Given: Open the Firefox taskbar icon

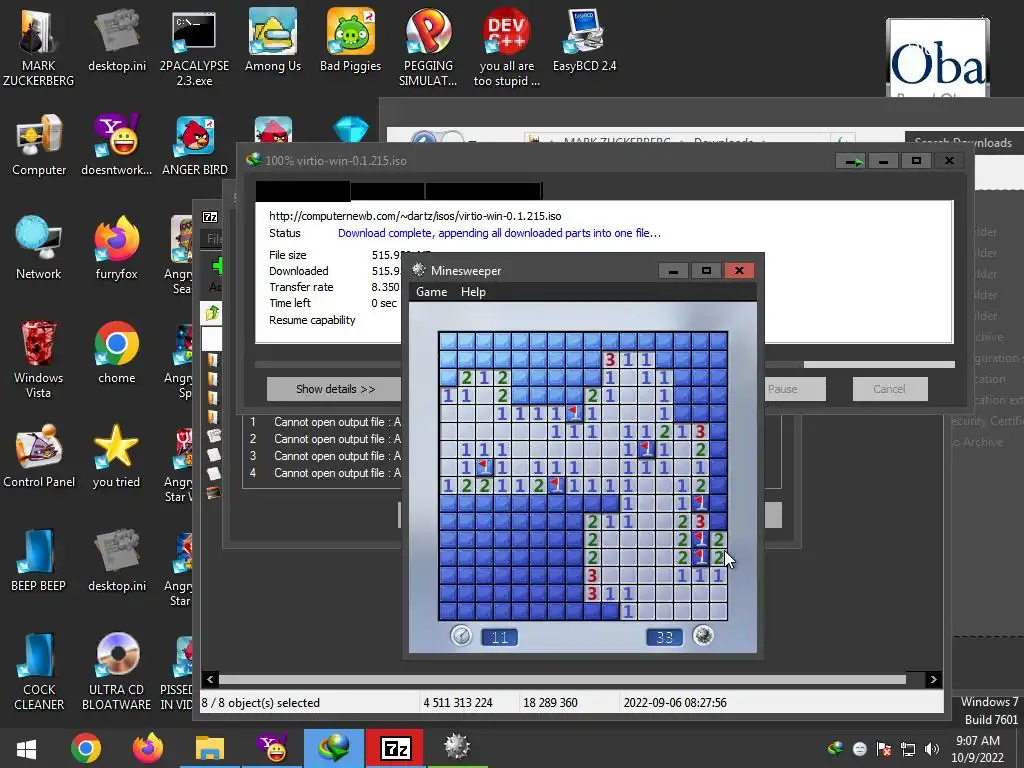Looking at the screenshot, I should pyautogui.click(x=148, y=748).
